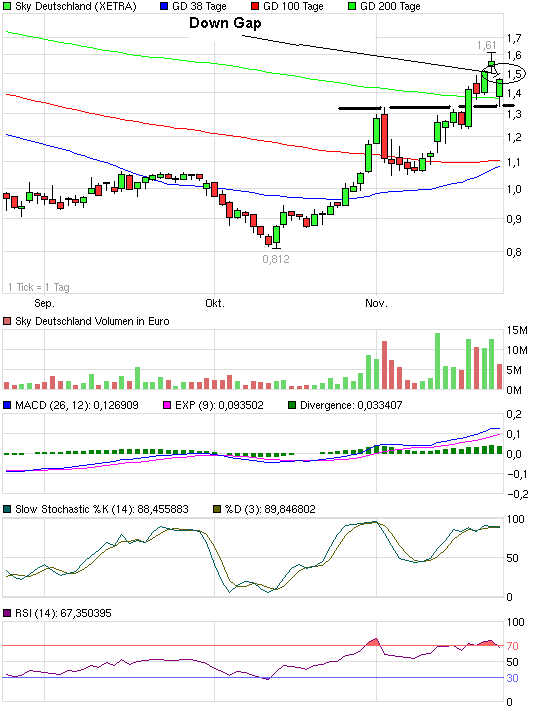Click the 'Down Gap' chart title
The image size is (545, 710).
point(225,23)
